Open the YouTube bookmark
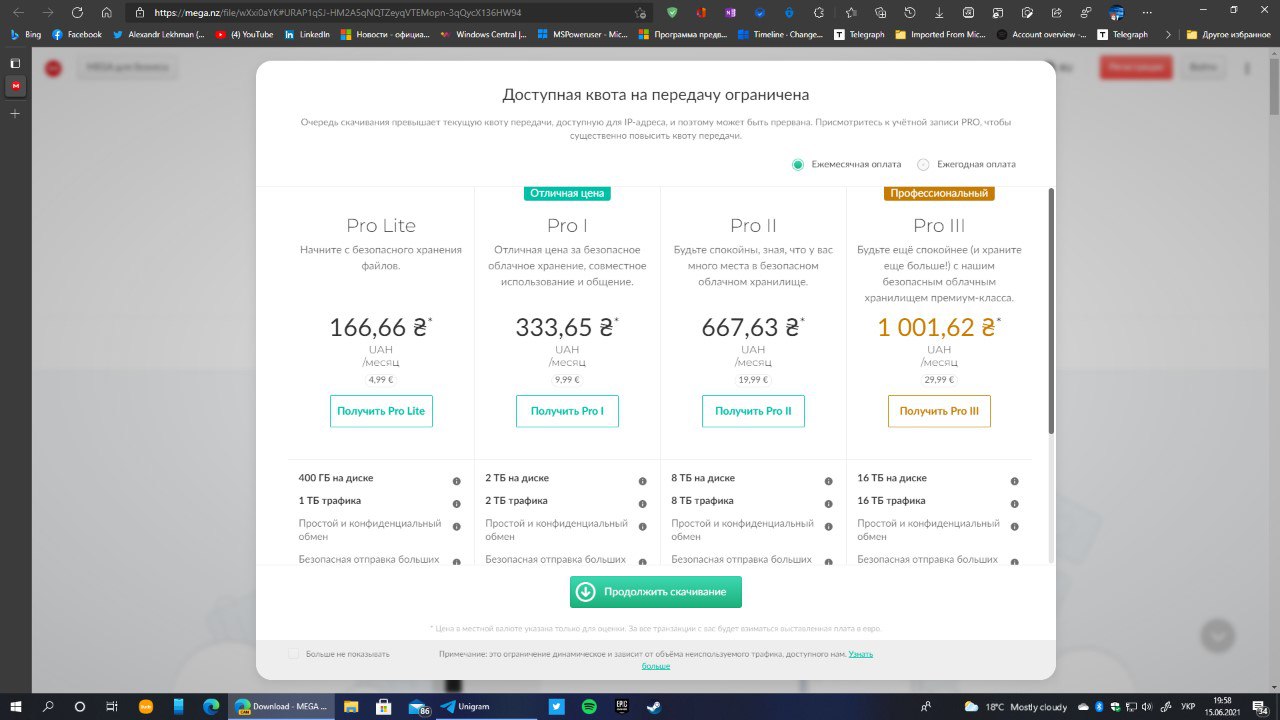Viewport: 1280px width, 720px height. click(x=244, y=34)
